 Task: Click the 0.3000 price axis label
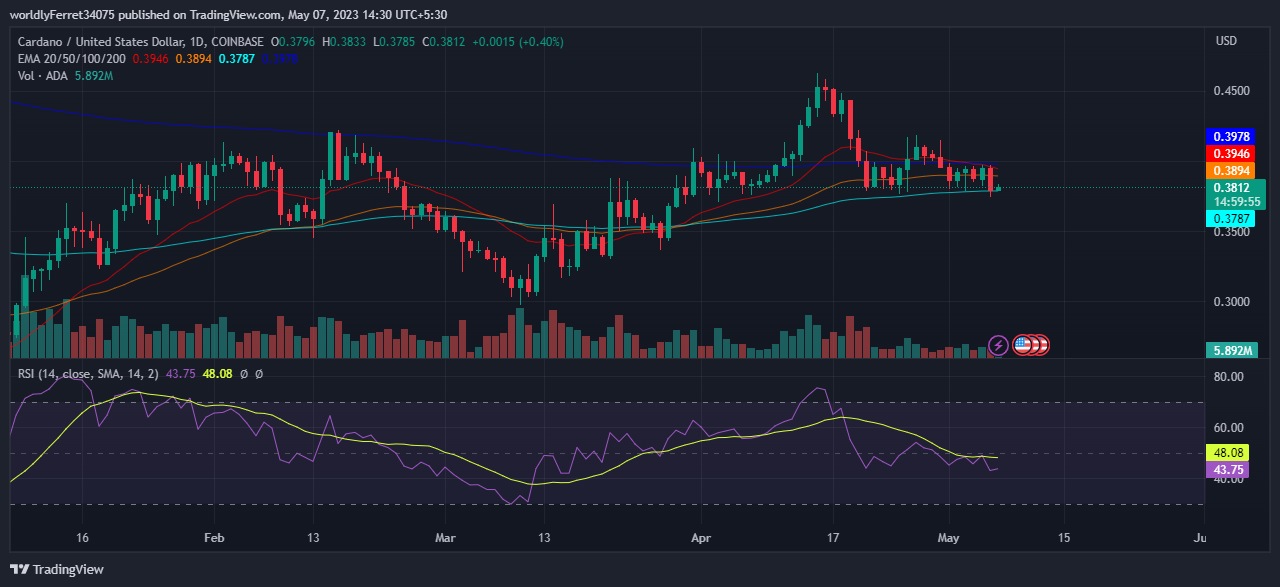tap(1231, 302)
